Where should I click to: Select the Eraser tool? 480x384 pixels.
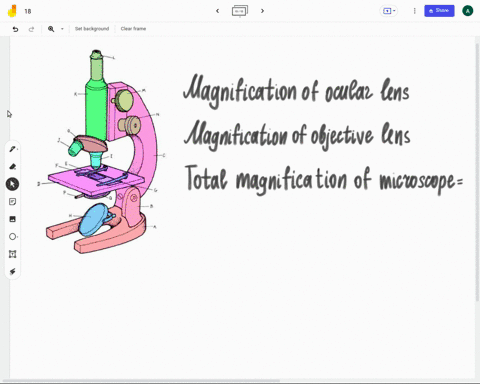[13, 166]
